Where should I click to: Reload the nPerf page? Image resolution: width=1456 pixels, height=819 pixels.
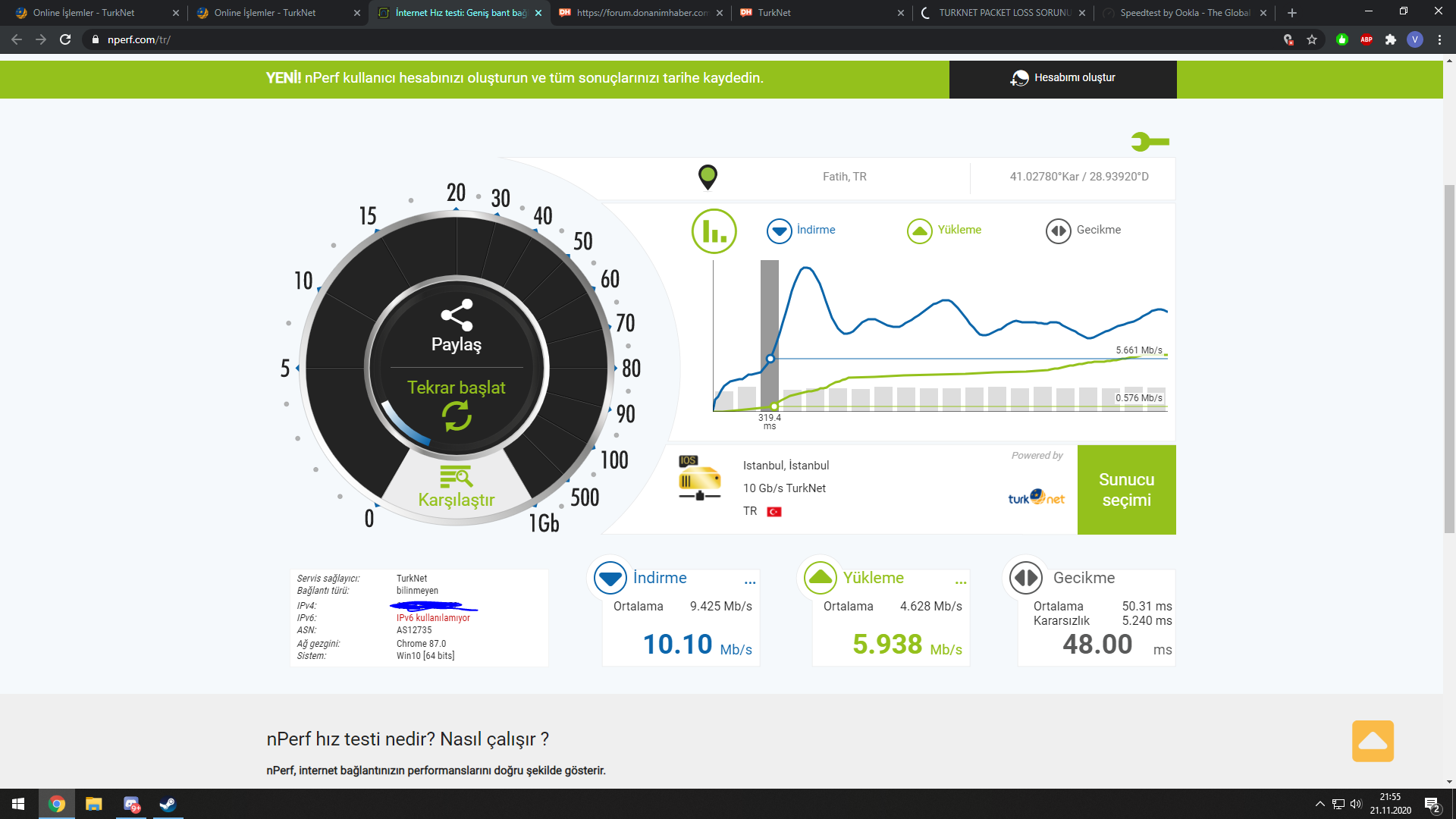65,39
